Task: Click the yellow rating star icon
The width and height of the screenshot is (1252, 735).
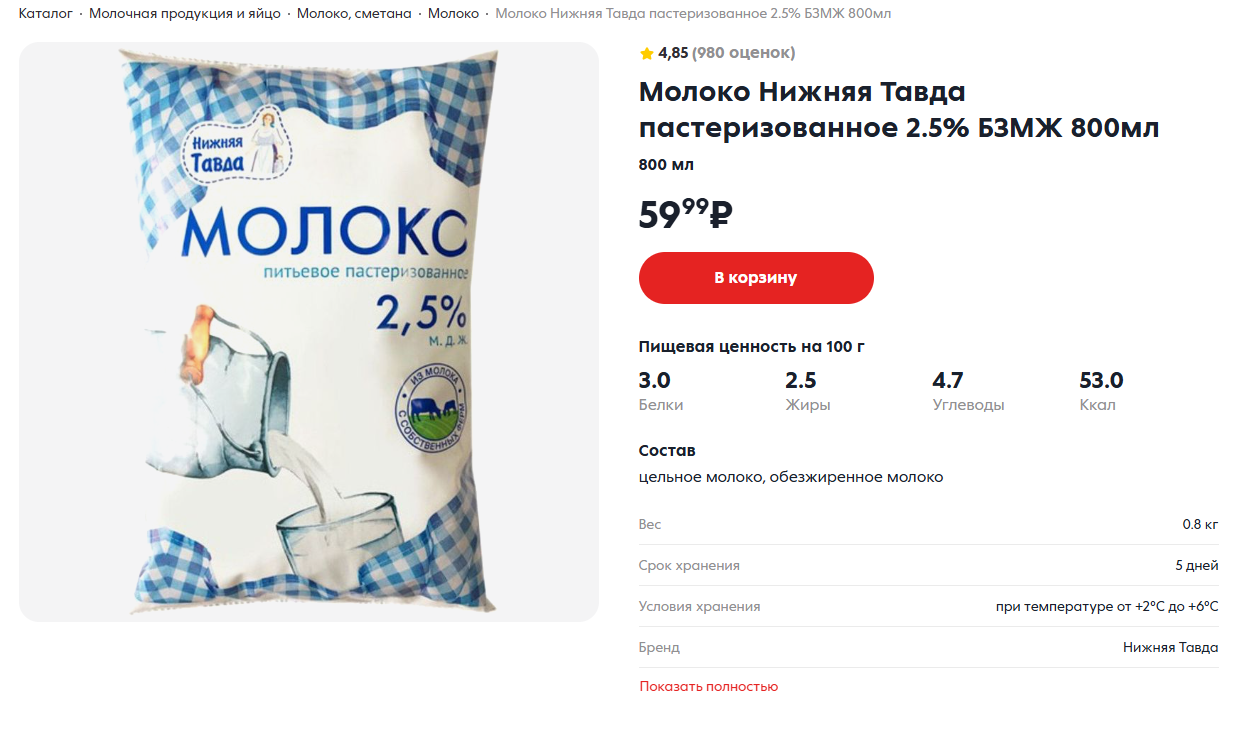Action: click(x=646, y=53)
